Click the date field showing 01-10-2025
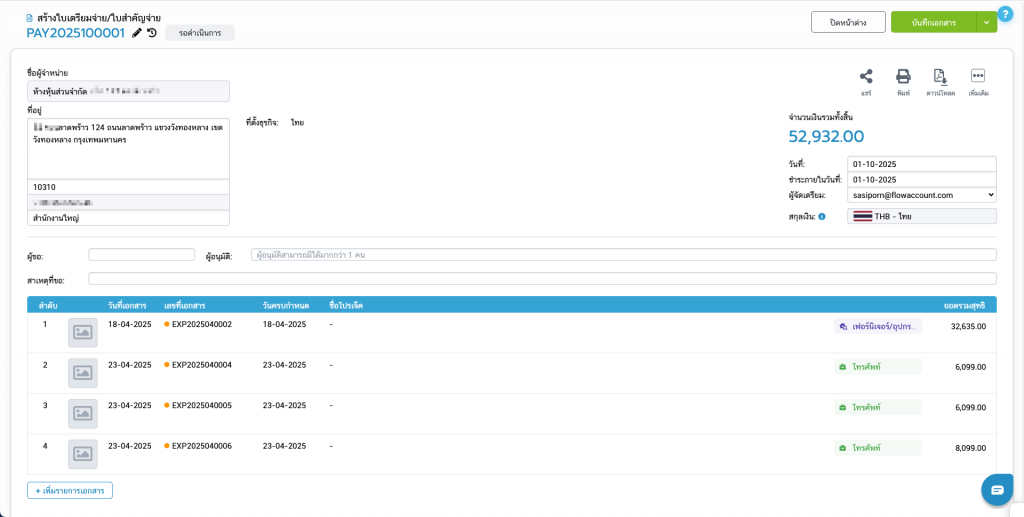 [921, 164]
